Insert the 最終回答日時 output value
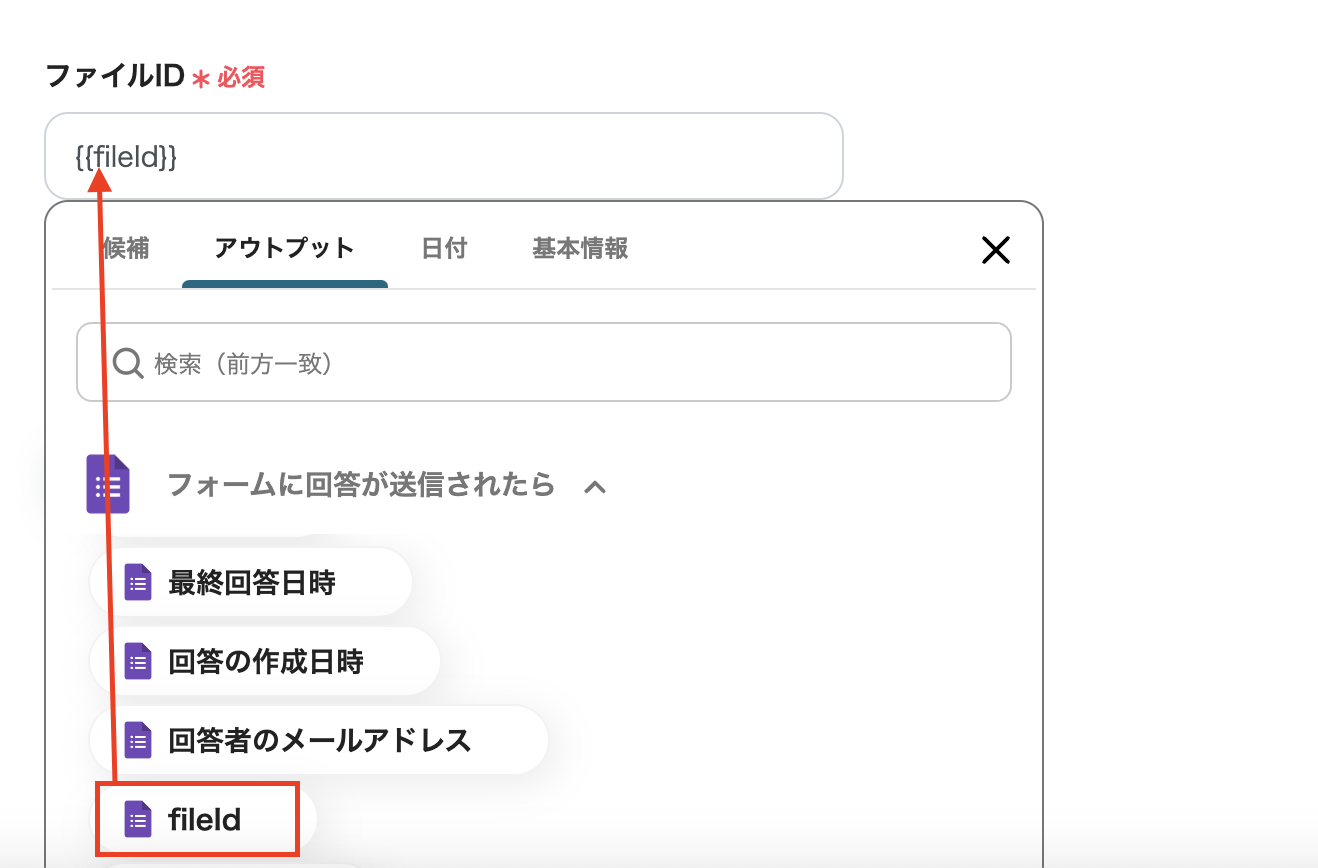The width and height of the screenshot is (1318, 868). (251, 582)
